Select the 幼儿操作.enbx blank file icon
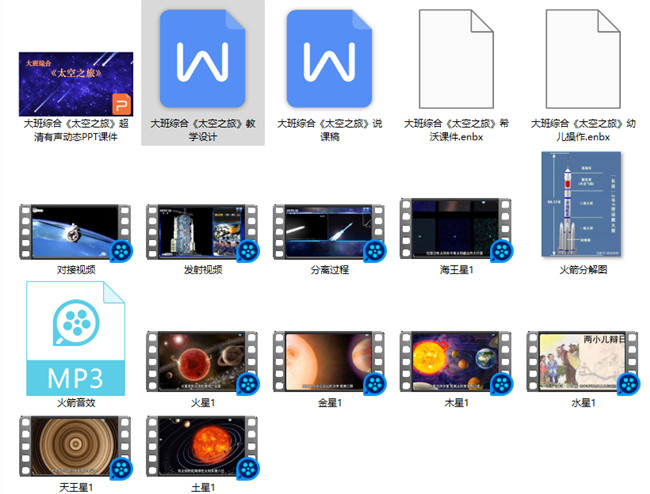 [x=583, y=60]
